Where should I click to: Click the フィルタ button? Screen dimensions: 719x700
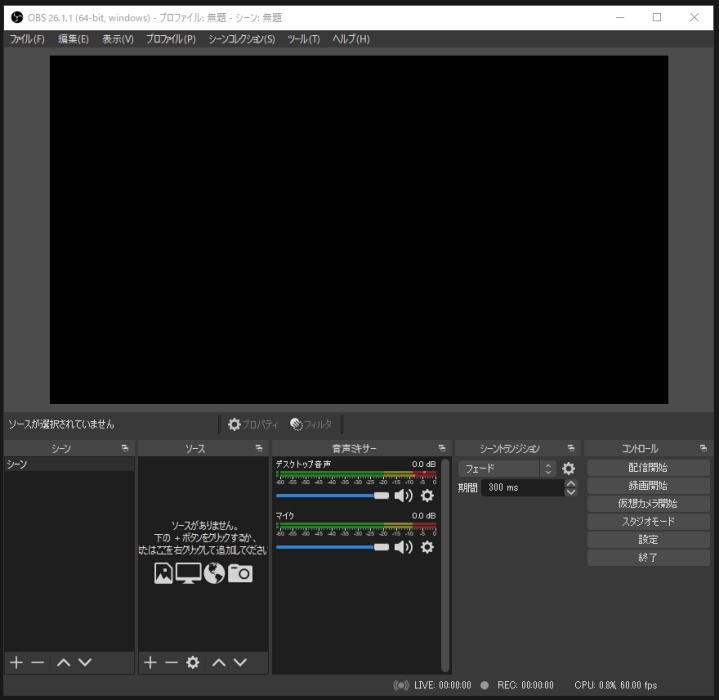[x=311, y=424]
